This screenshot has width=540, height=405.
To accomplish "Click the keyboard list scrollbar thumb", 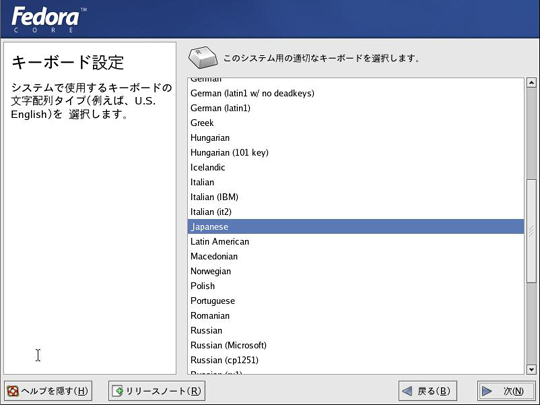I will (x=531, y=231).
